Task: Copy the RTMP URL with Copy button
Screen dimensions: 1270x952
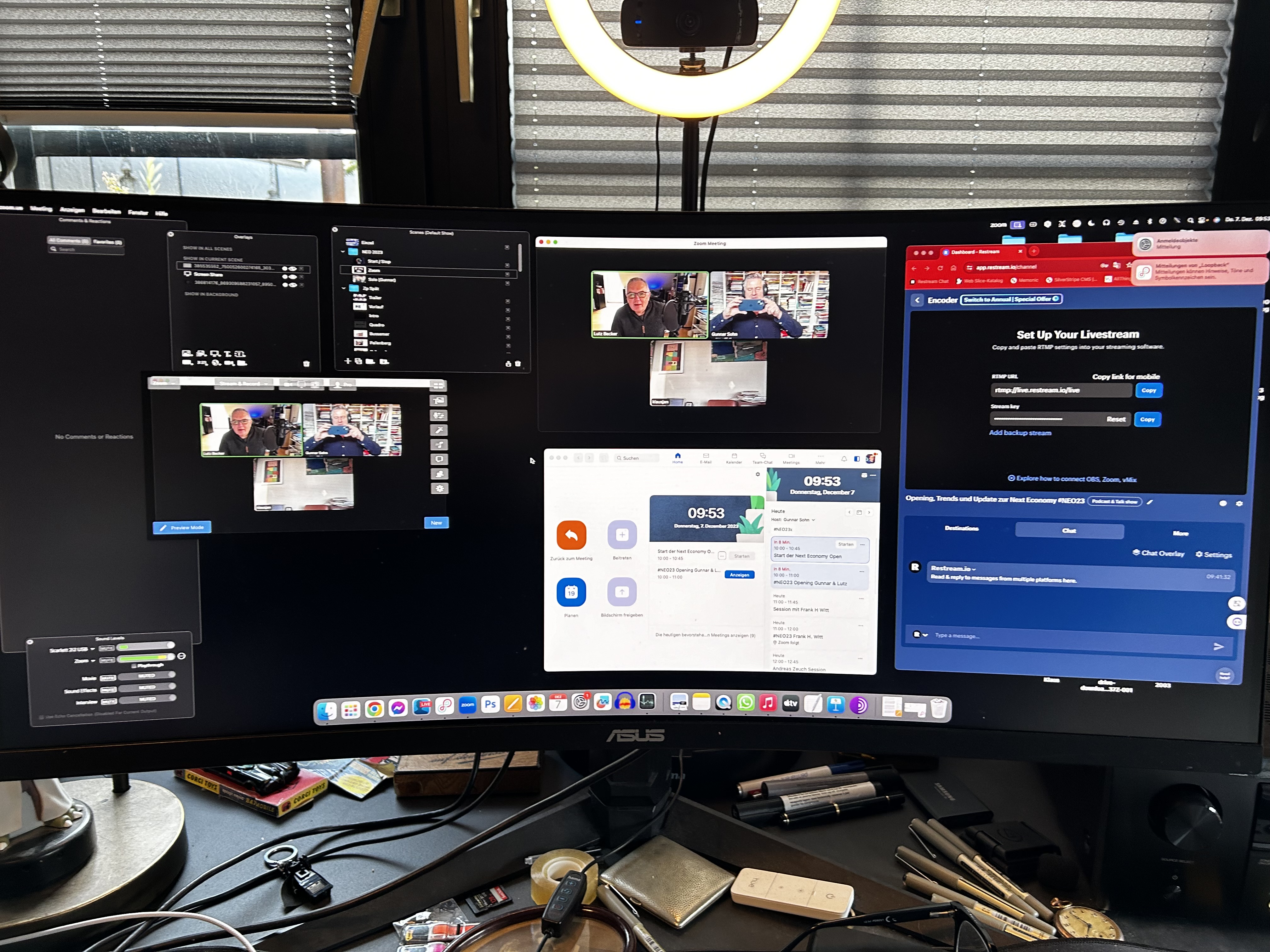Action: click(x=1148, y=390)
